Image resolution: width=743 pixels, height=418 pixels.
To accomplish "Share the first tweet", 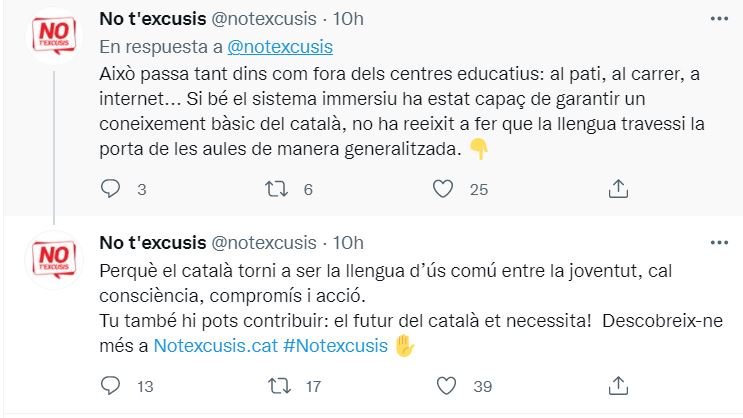I will tap(618, 188).
